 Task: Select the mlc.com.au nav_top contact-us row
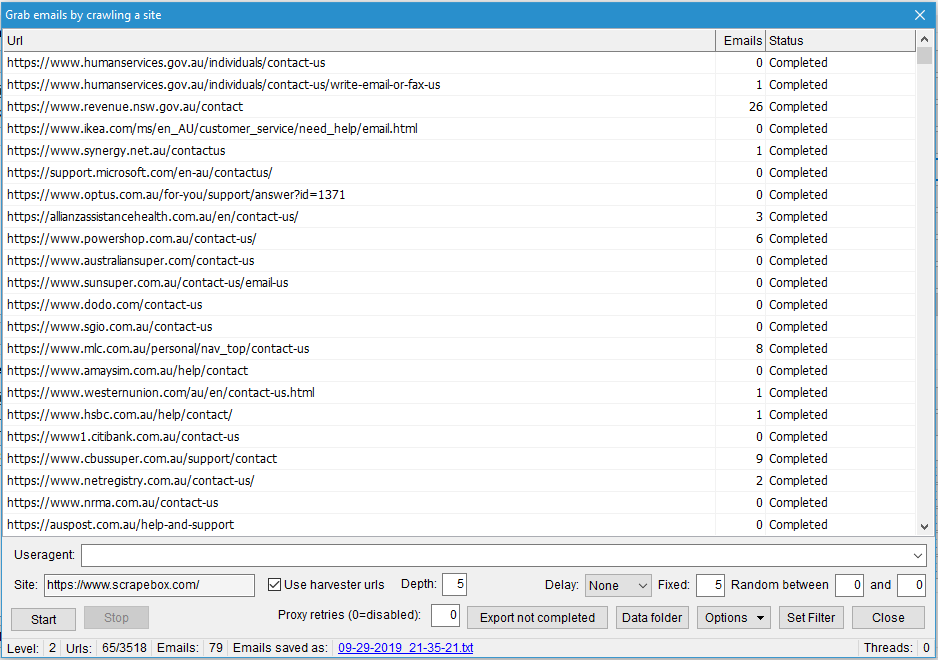459,349
